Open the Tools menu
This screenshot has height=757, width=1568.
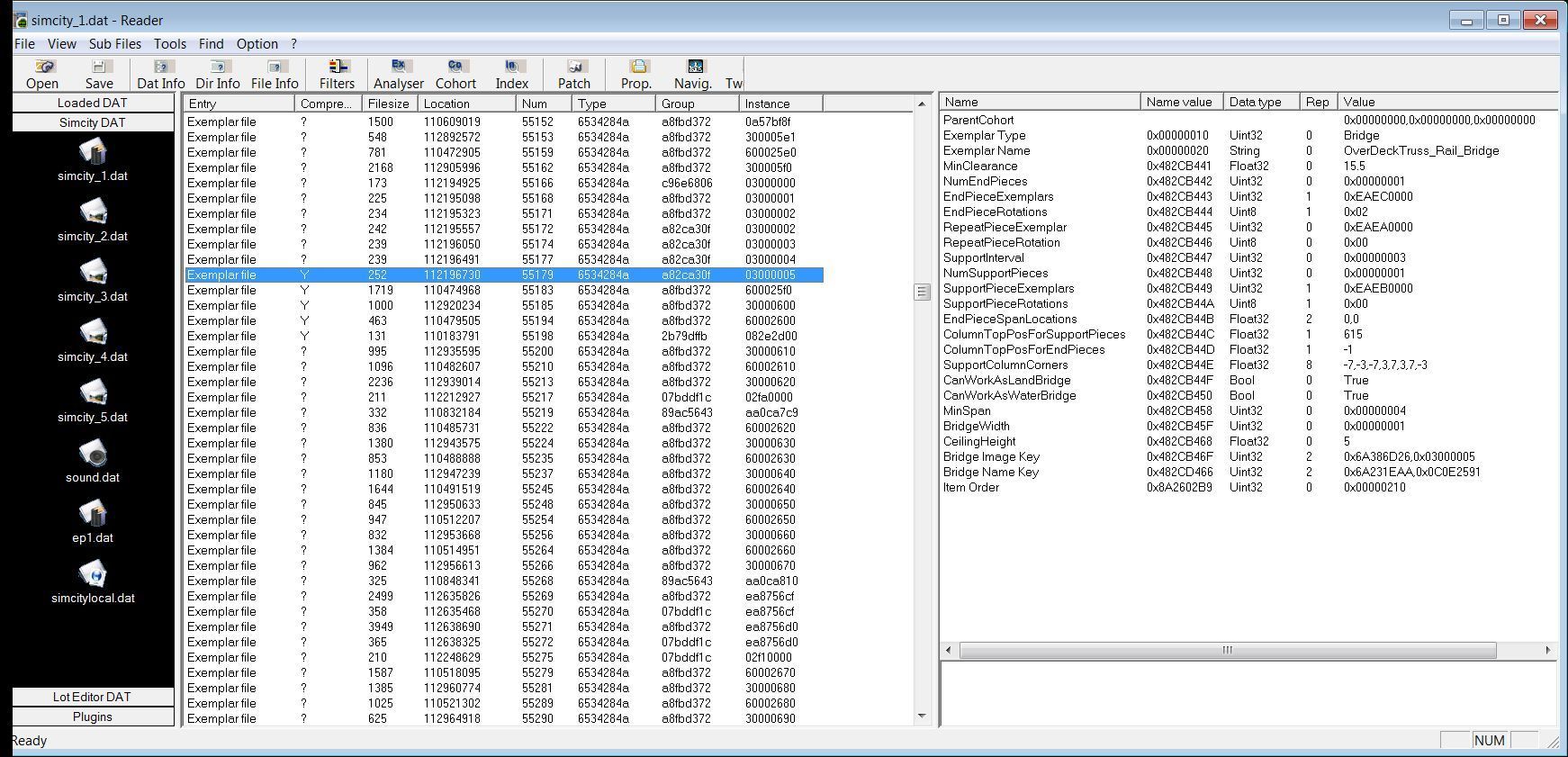pos(170,43)
